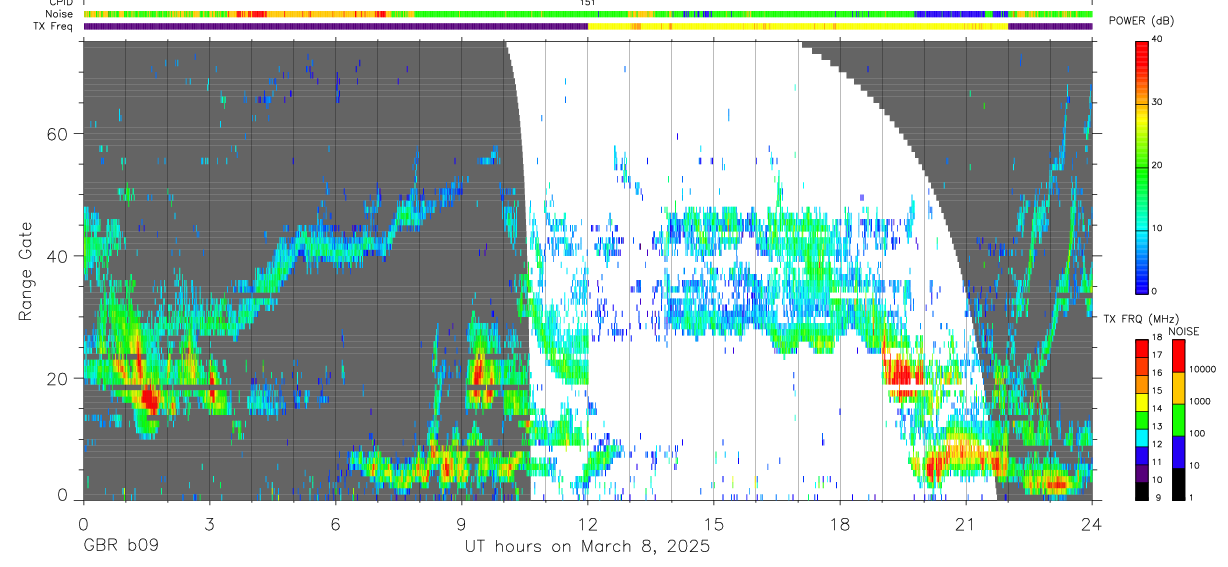This screenshot has width=1228, height=567.
Task: Click the 'TX Freq' strip label at top
Action: pyautogui.click(x=54, y=26)
